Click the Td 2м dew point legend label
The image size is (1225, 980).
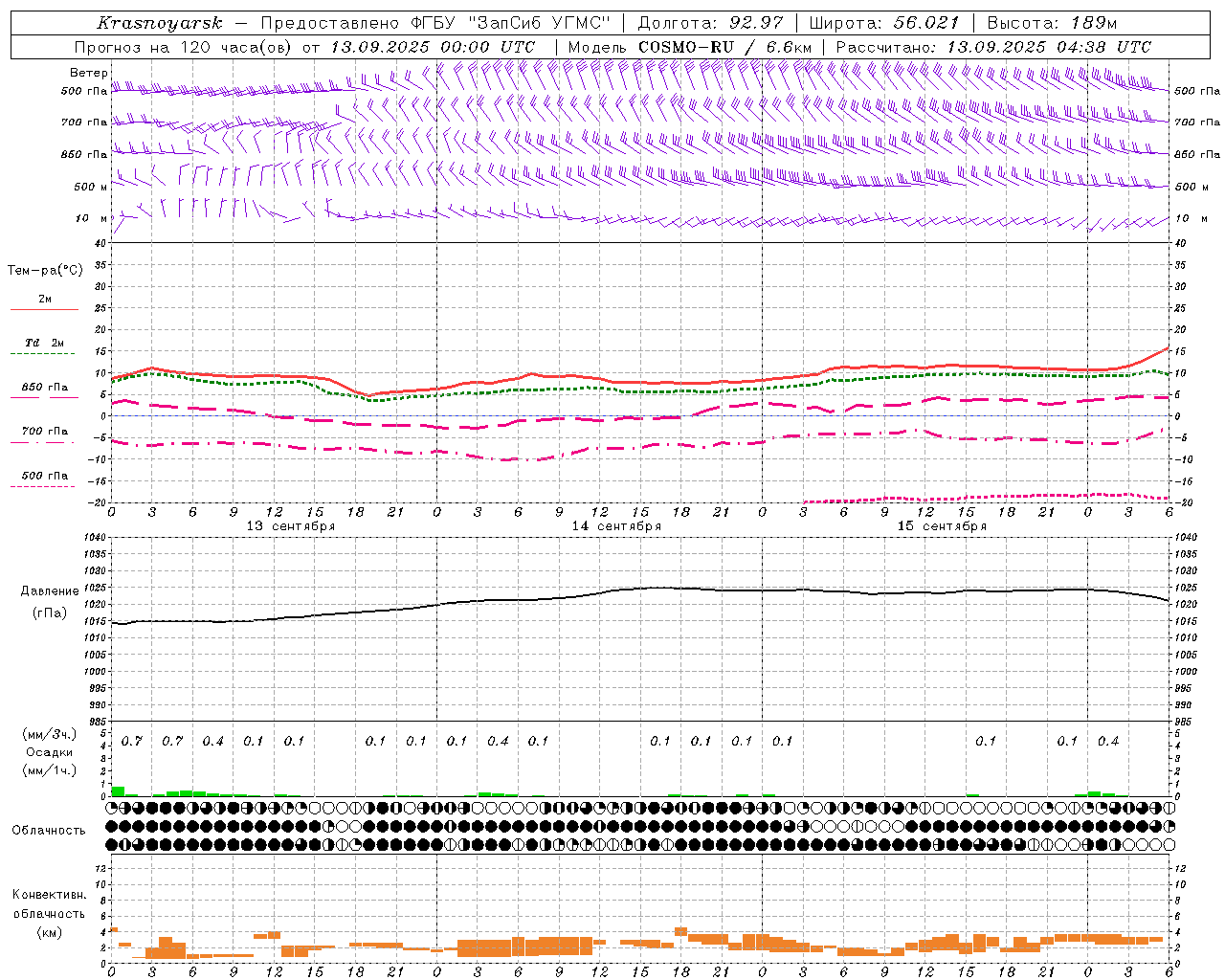pyautogui.click(x=45, y=343)
